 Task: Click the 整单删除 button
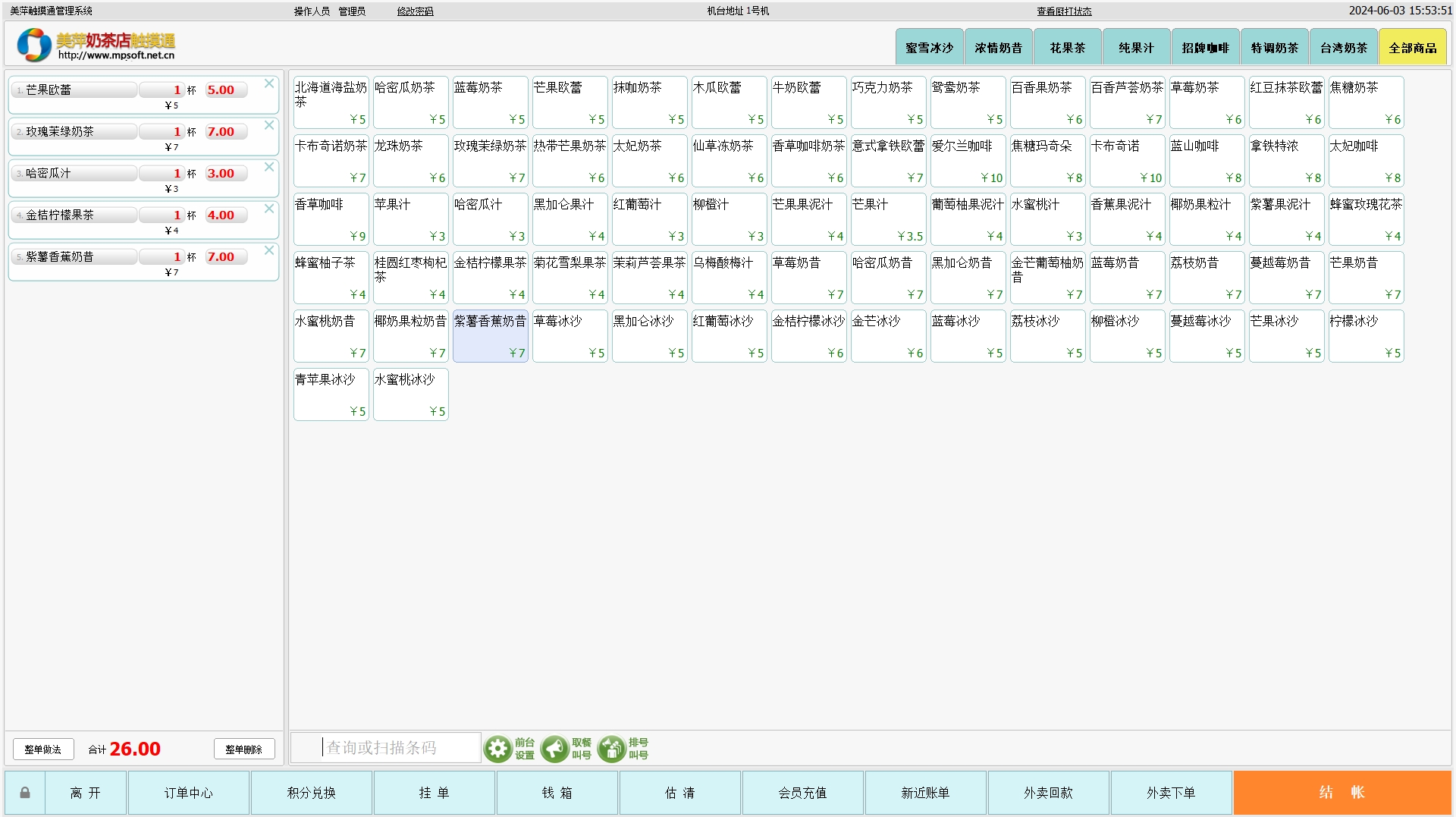243,749
